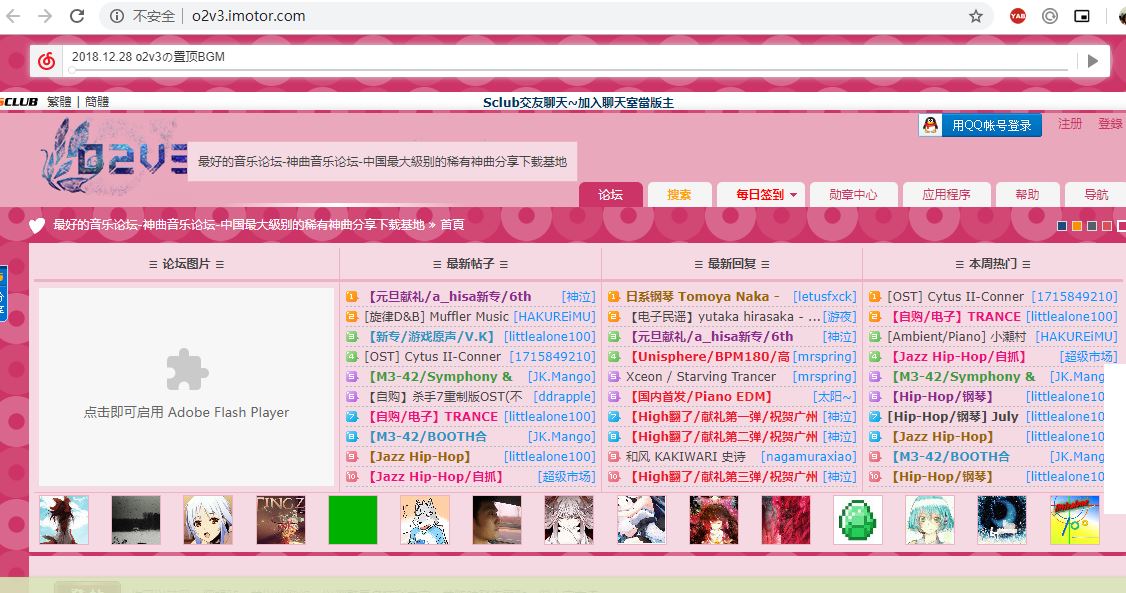1126x593 pixels.
Task: Open the o2v3 forum logo
Action: click(113, 156)
